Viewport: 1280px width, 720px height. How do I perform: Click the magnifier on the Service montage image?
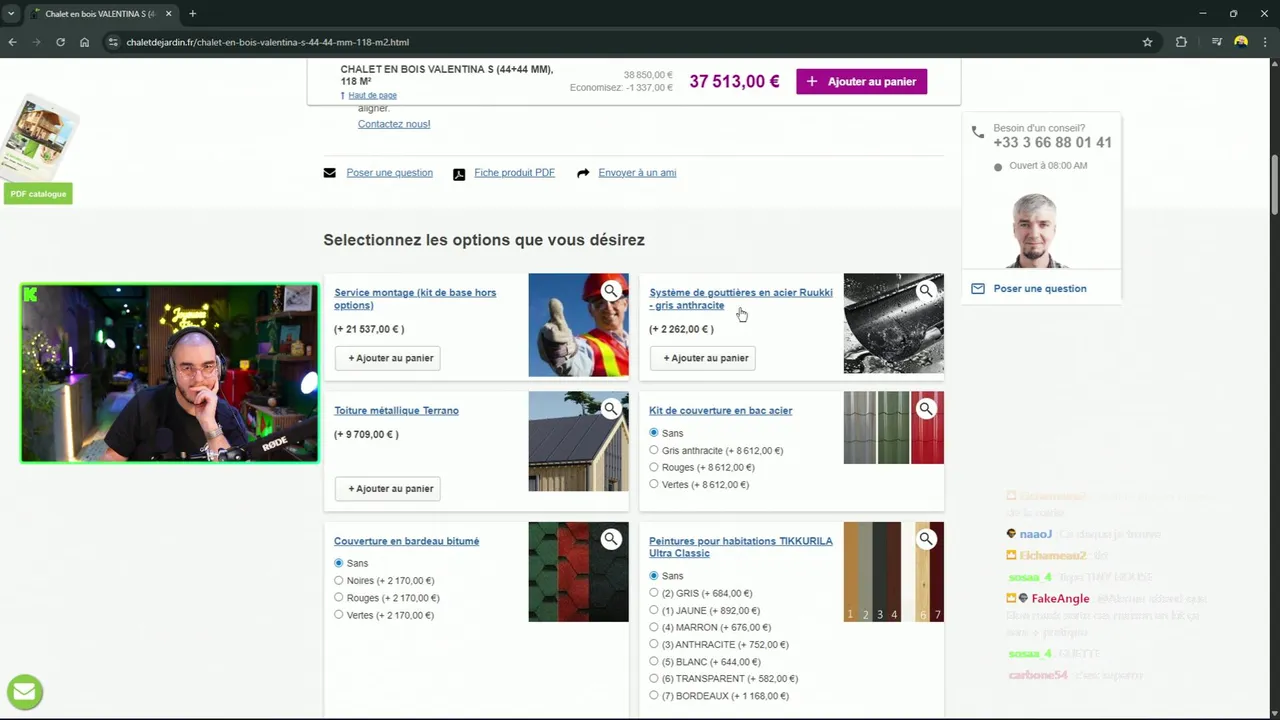click(610, 291)
